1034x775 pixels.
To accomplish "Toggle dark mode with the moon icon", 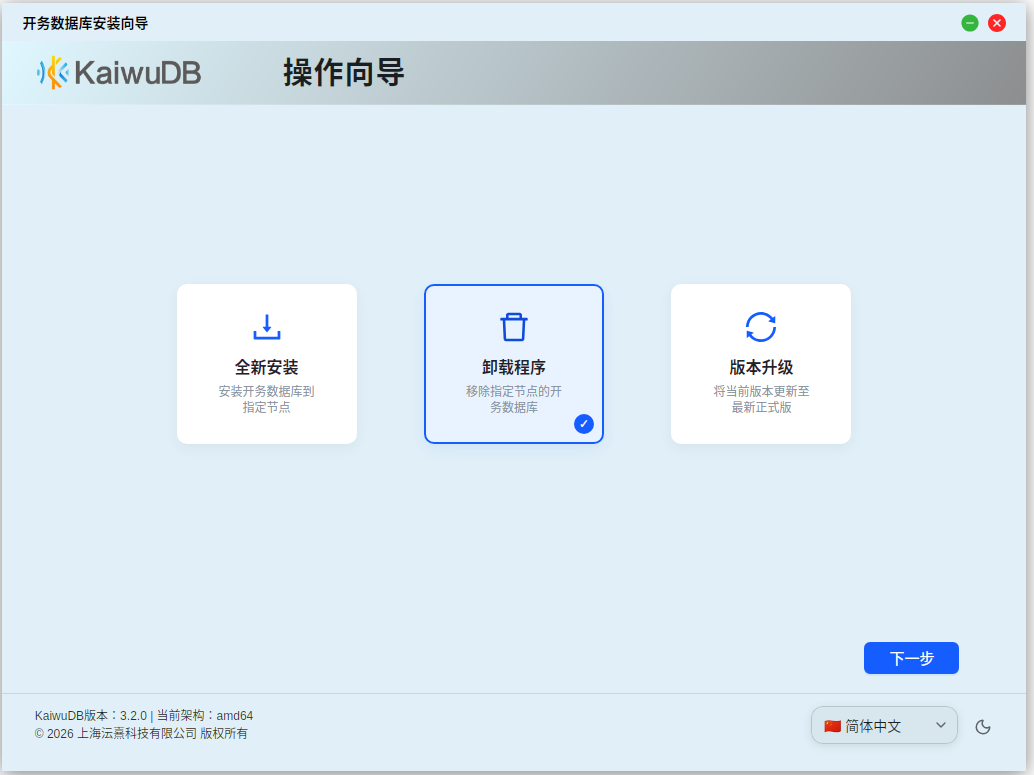I will tap(983, 726).
